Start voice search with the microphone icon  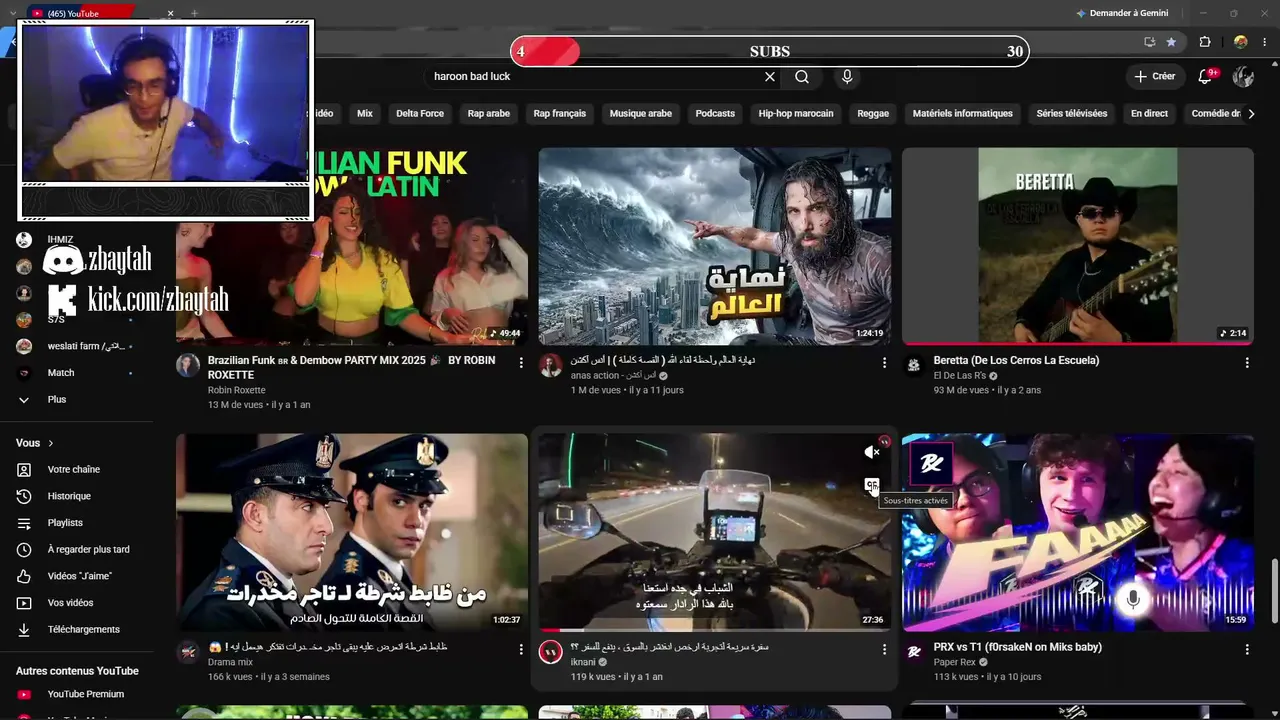point(847,77)
